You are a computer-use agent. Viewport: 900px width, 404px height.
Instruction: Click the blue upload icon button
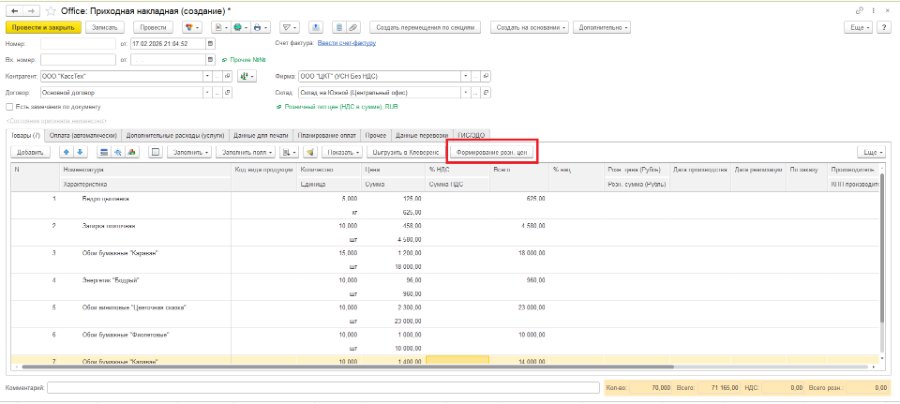coord(316,27)
